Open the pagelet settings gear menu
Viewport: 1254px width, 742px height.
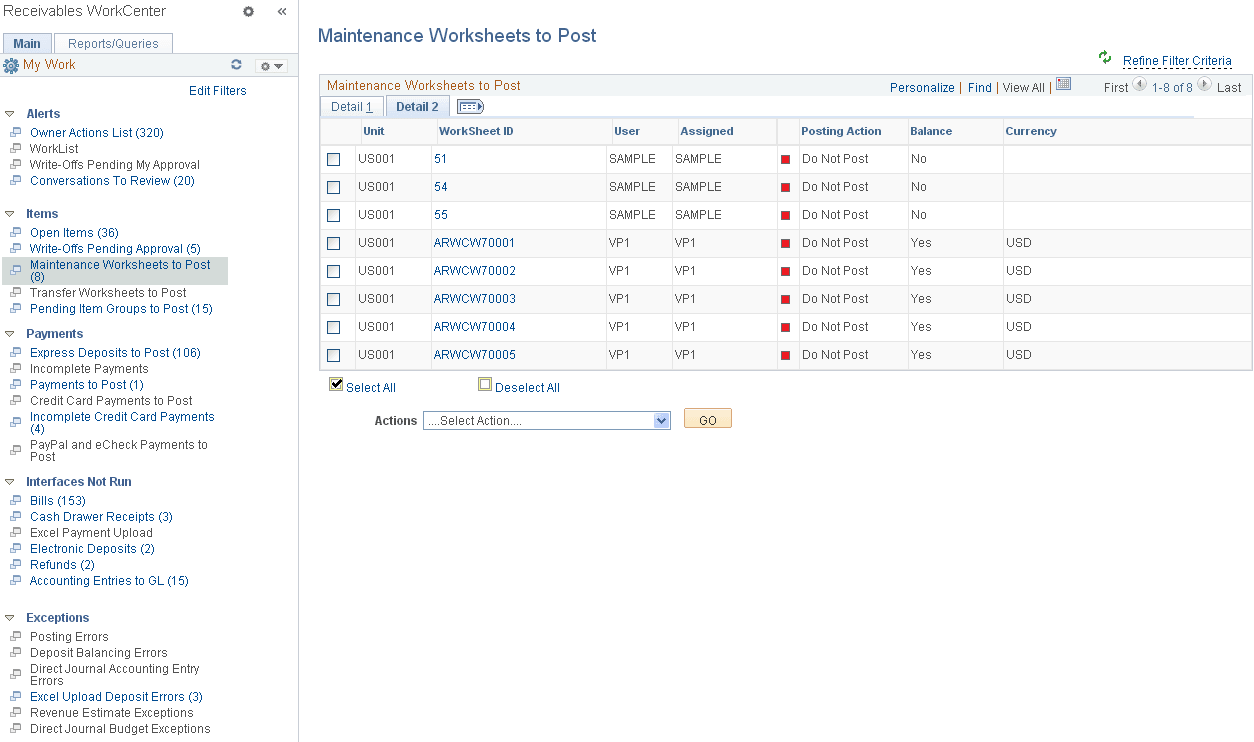(x=264, y=64)
